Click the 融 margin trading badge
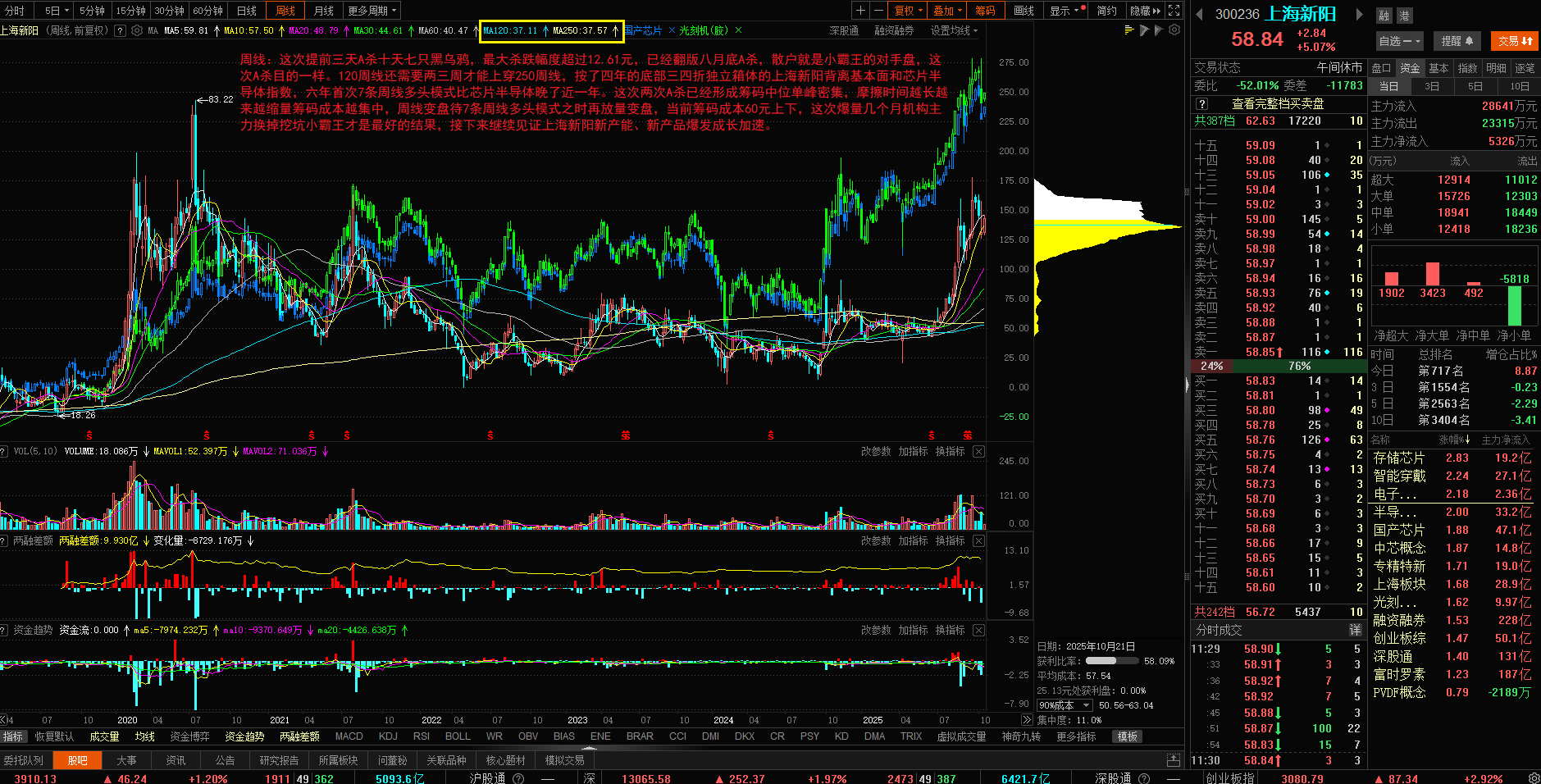 coord(1384,15)
